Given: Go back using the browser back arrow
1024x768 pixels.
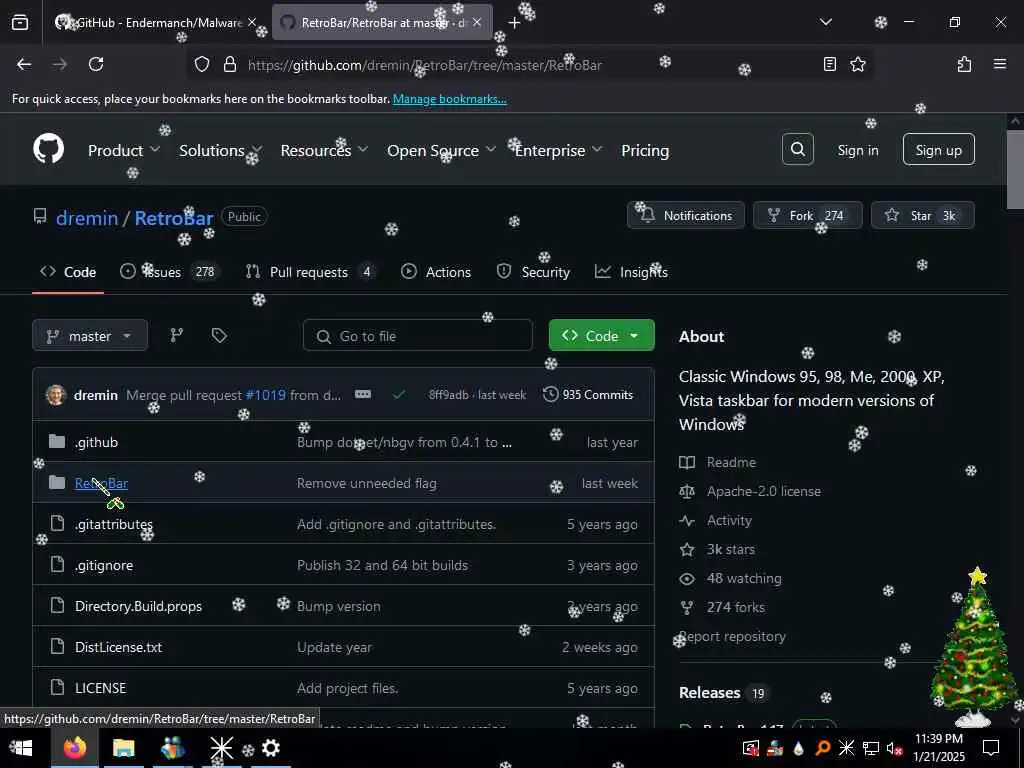Looking at the screenshot, I should tap(24, 64).
